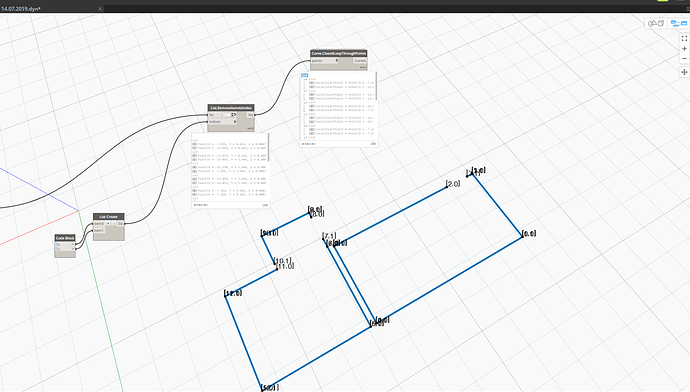Activate the Pan mode icon
The height and width of the screenshot is (392, 690).
coord(684,72)
